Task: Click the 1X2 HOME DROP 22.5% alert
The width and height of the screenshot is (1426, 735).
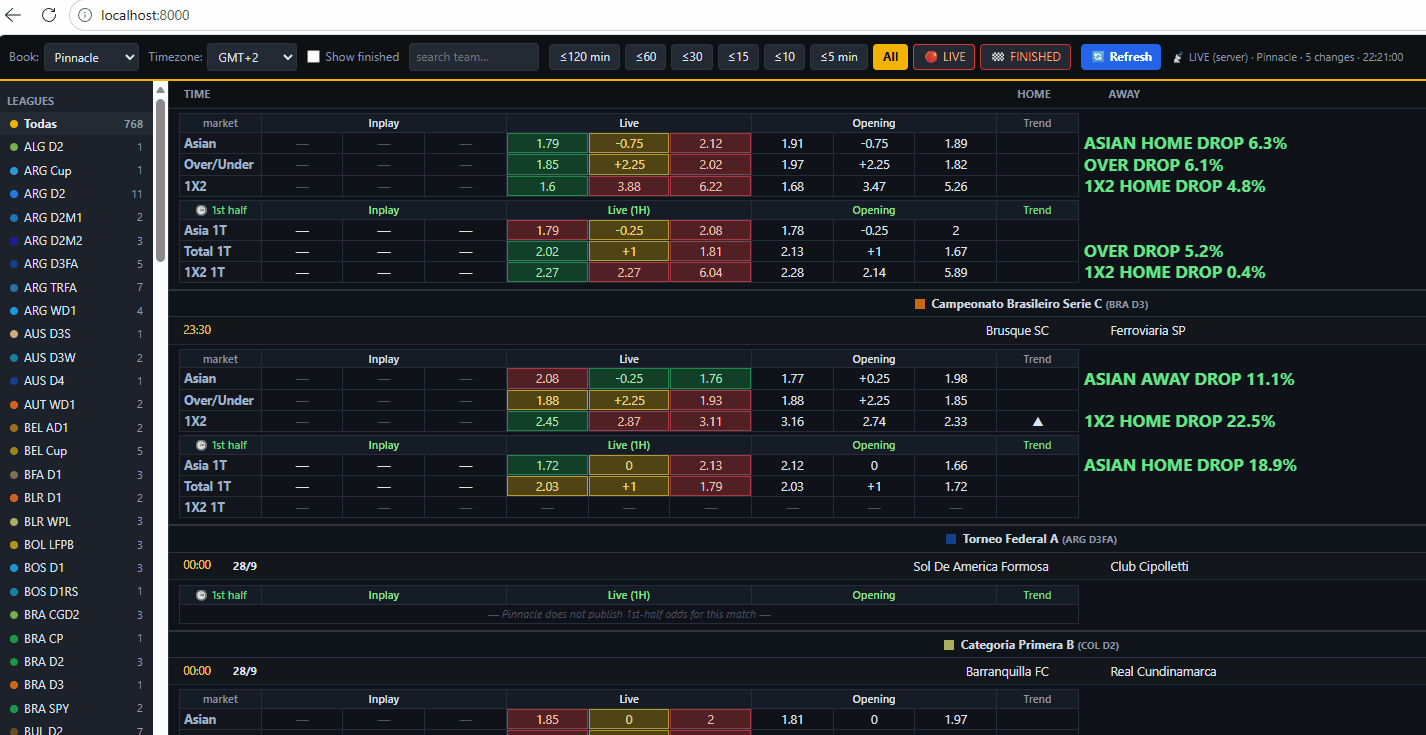Action: click(1179, 422)
